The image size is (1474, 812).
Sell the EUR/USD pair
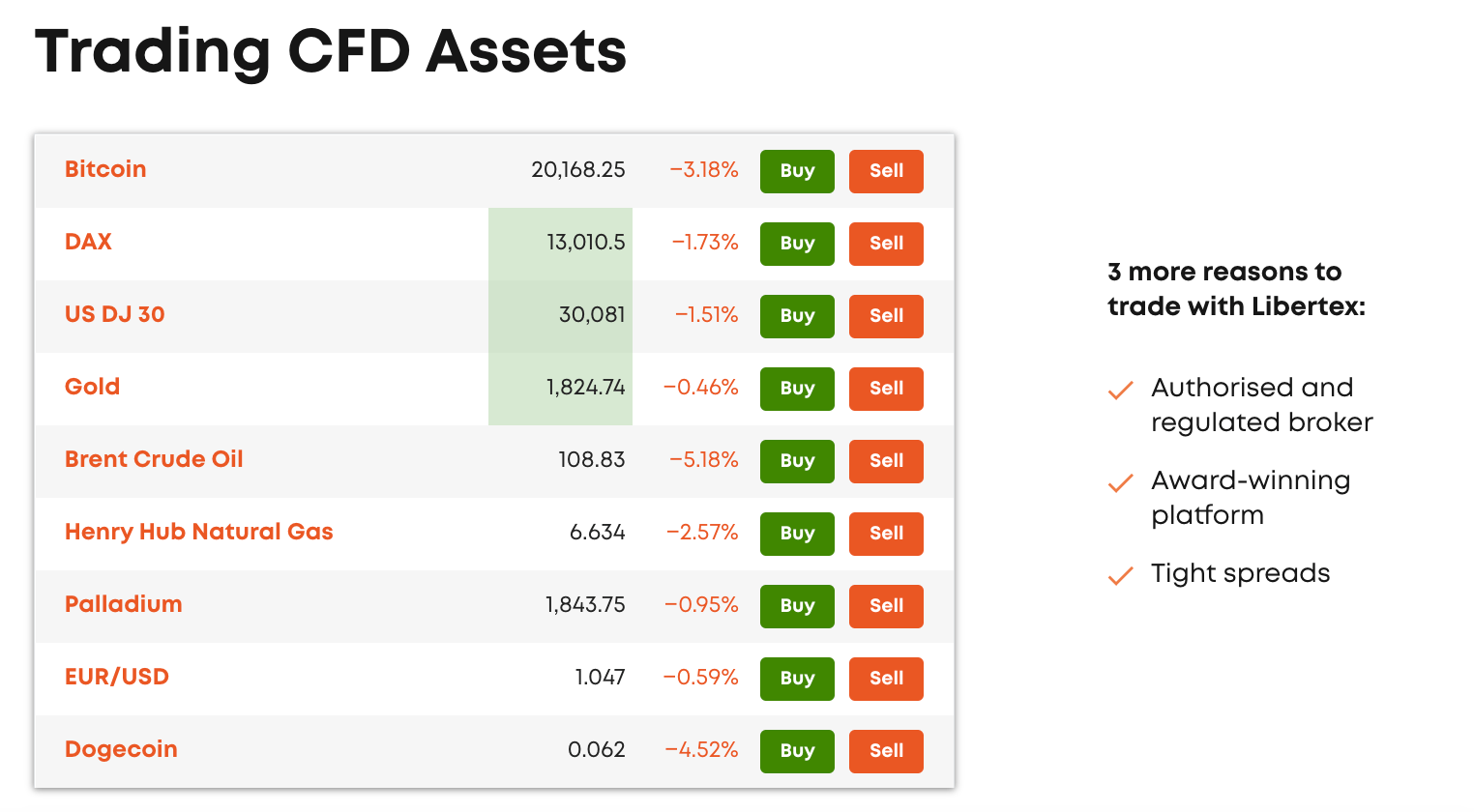pyautogui.click(x=886, y=679)
